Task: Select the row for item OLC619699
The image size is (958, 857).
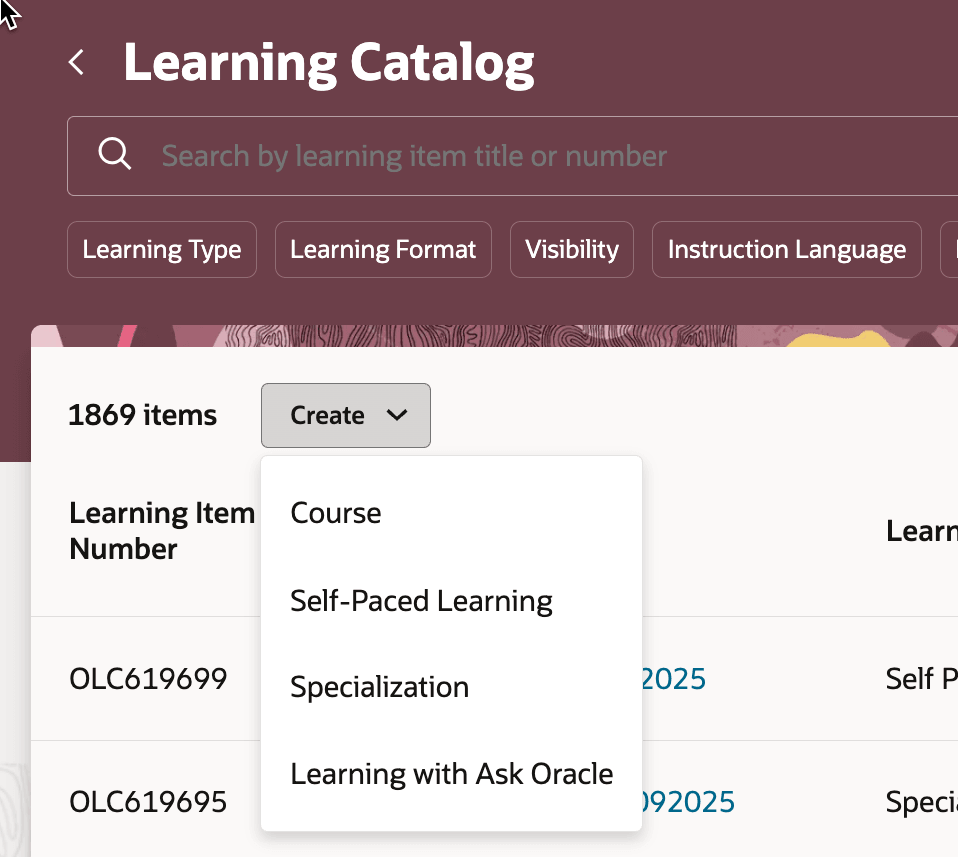Action: point(148,678)
